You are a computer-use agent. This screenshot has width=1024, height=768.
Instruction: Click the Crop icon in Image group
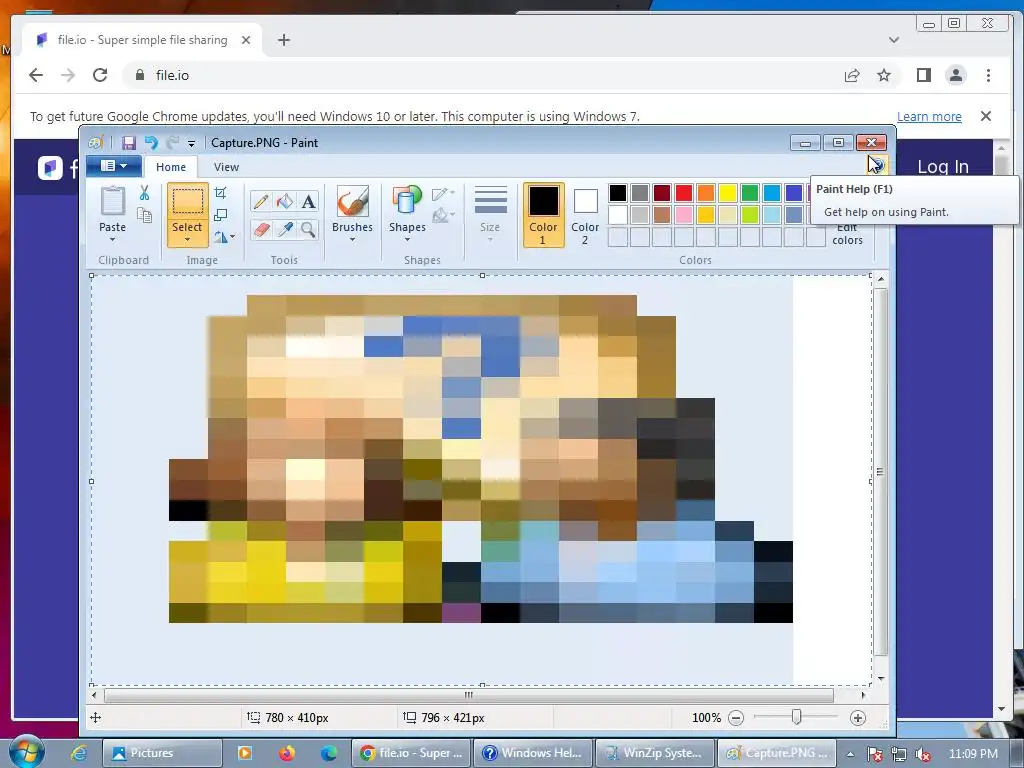221,193
